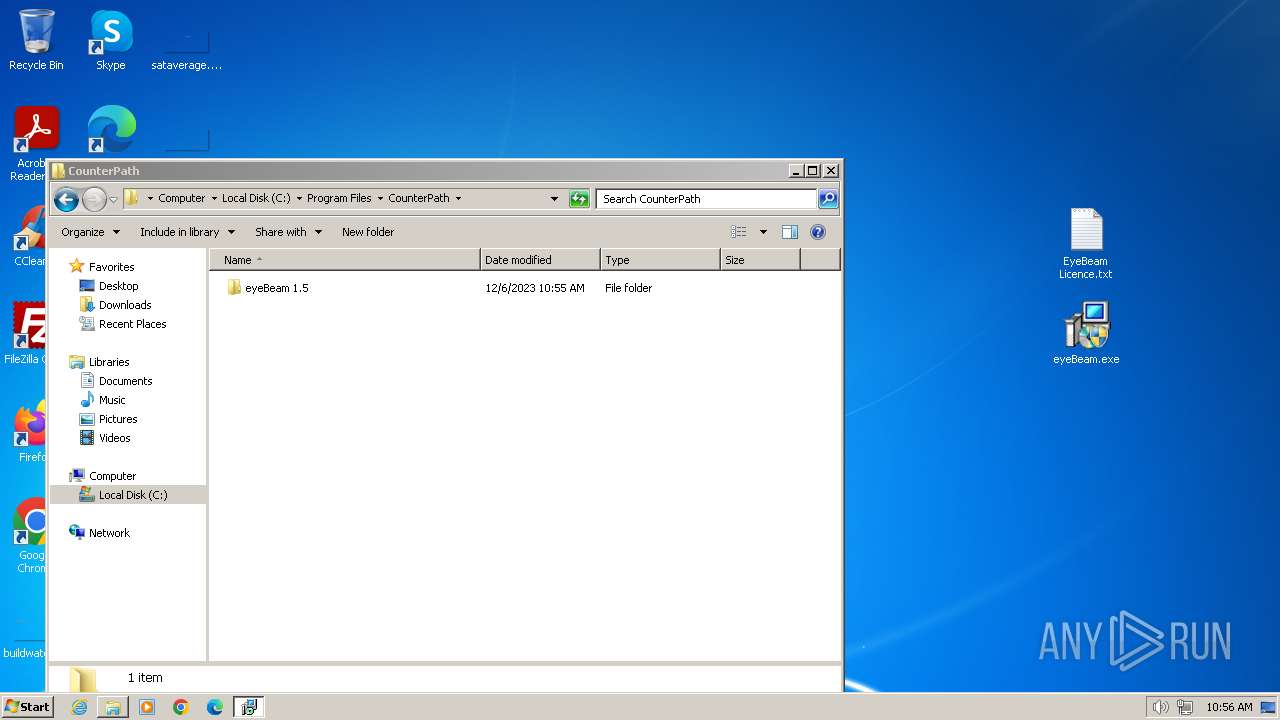Sort by the Type column header
Screen dimensions: 1280x720
pyautogui.click(x=660, y=260)
